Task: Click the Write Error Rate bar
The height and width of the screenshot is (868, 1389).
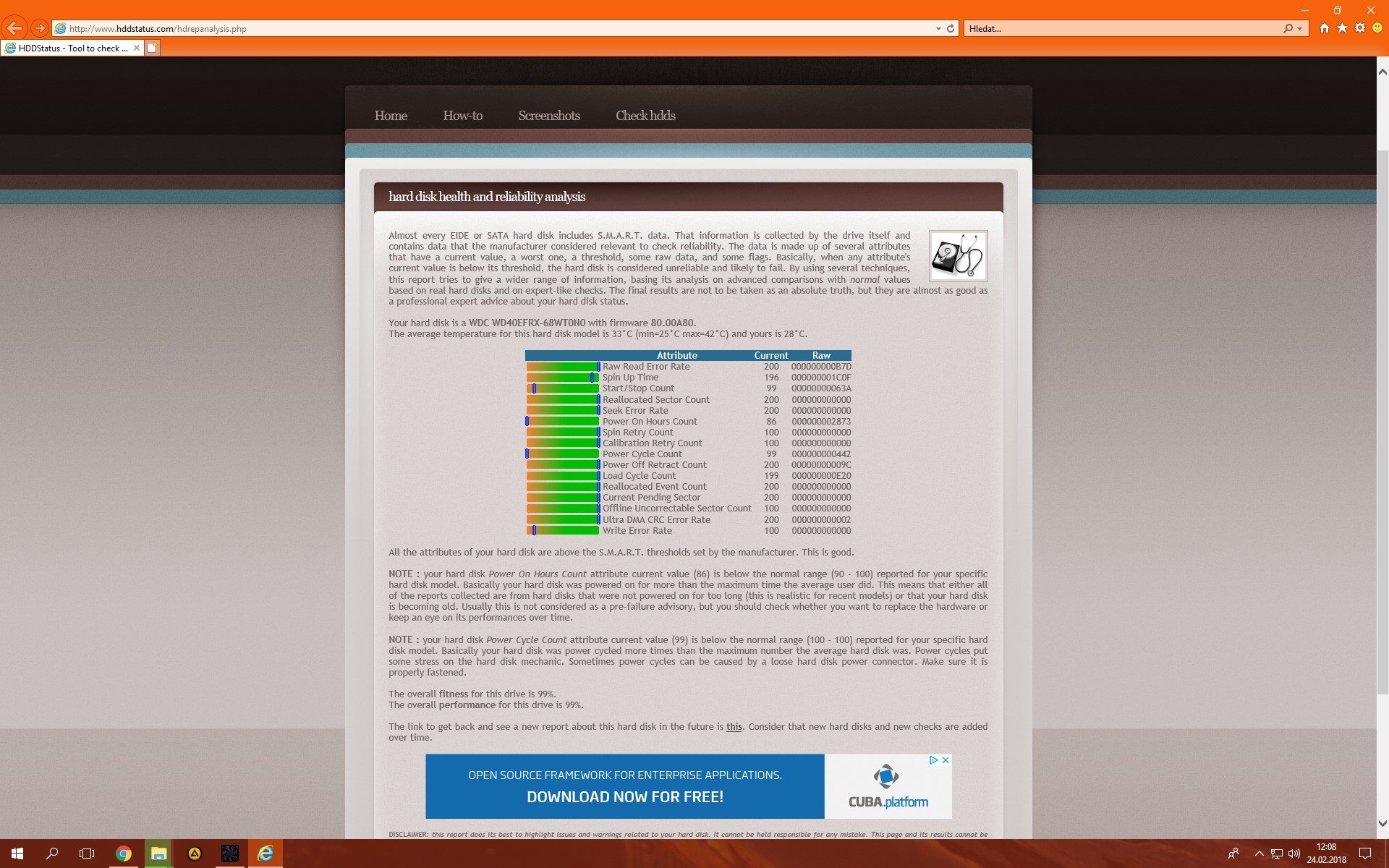Action: (563, 531)
